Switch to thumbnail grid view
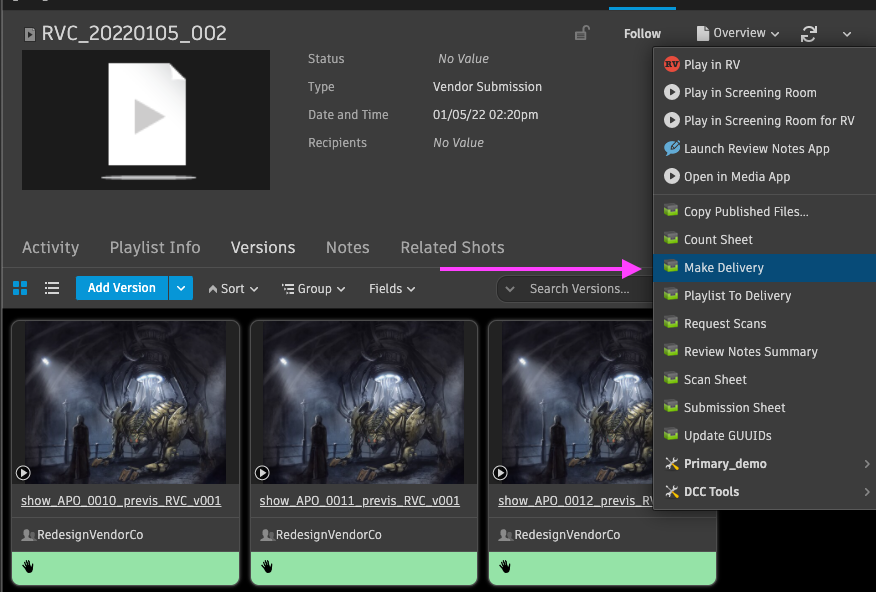Viewport: 876px width, 592px height. point(20,288)
